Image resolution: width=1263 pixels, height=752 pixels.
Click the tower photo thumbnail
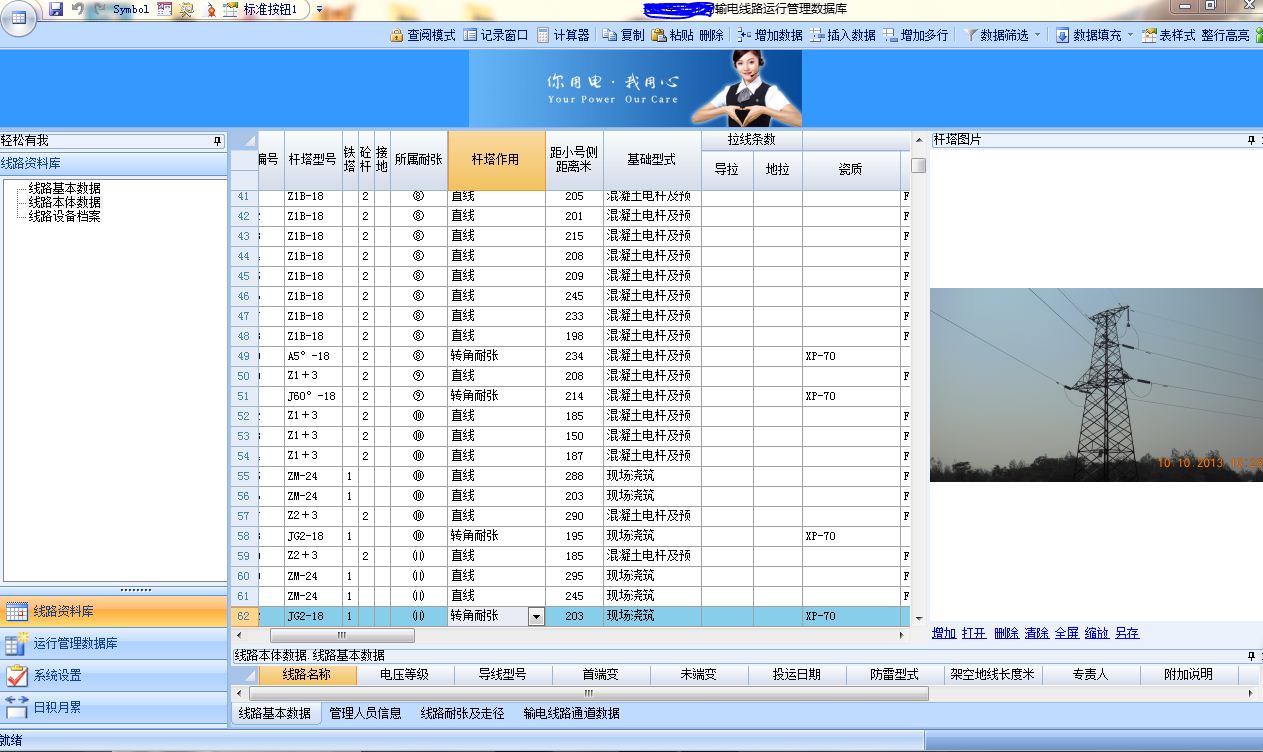click(x=1096, y=385)
